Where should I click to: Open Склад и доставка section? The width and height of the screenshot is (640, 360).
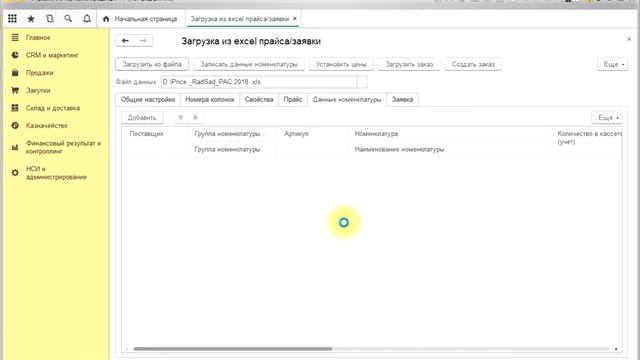click(x=53, y=108)
